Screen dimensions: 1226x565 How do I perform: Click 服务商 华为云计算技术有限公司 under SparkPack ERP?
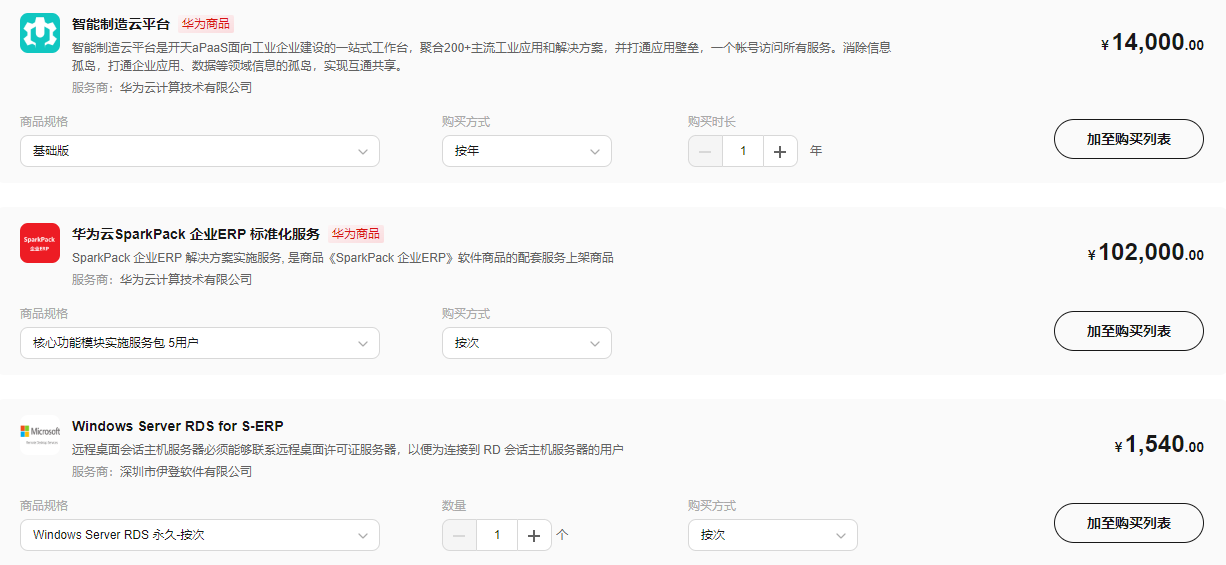[162, 280]
